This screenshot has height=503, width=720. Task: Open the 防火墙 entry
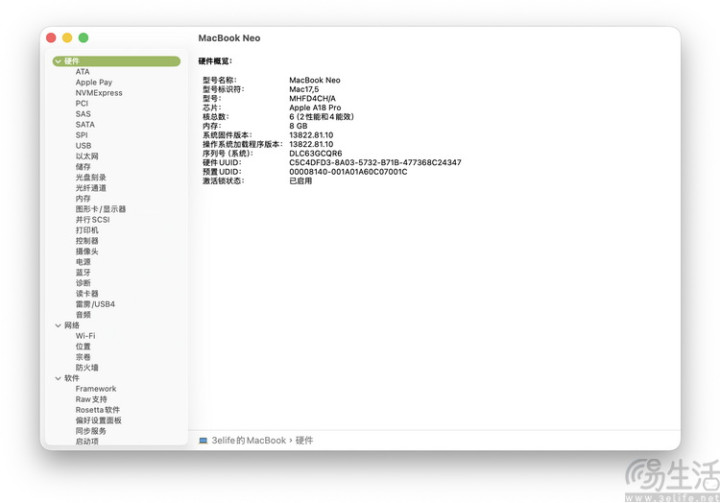87,367
